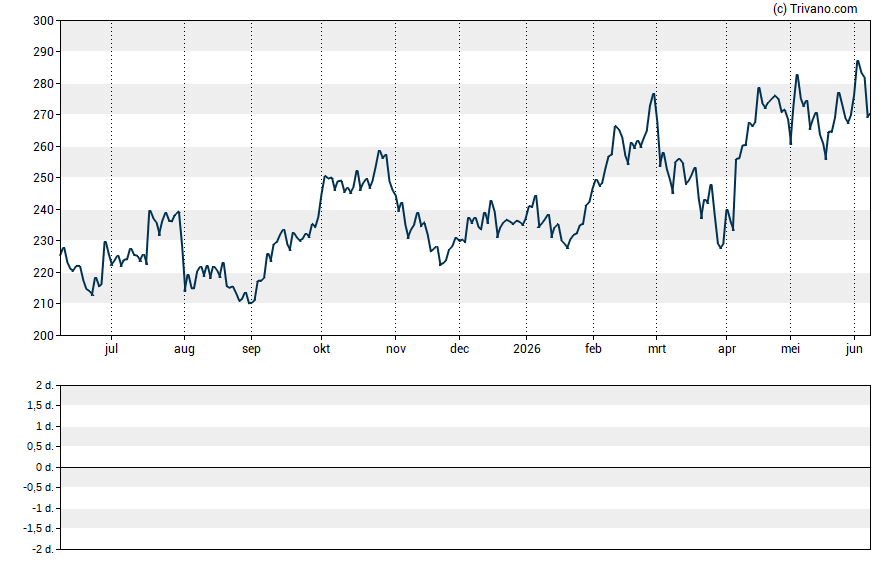Click the 'apr' month label on the x-axis
Image resolution: width=888 pixels, height=565 pixels.
727,349
